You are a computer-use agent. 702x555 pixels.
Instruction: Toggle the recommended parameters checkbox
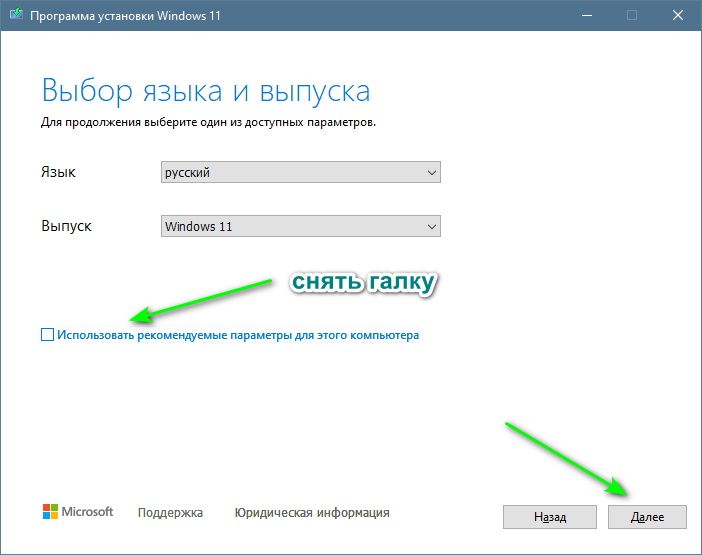pyautogui.click(x=47, y=335)
